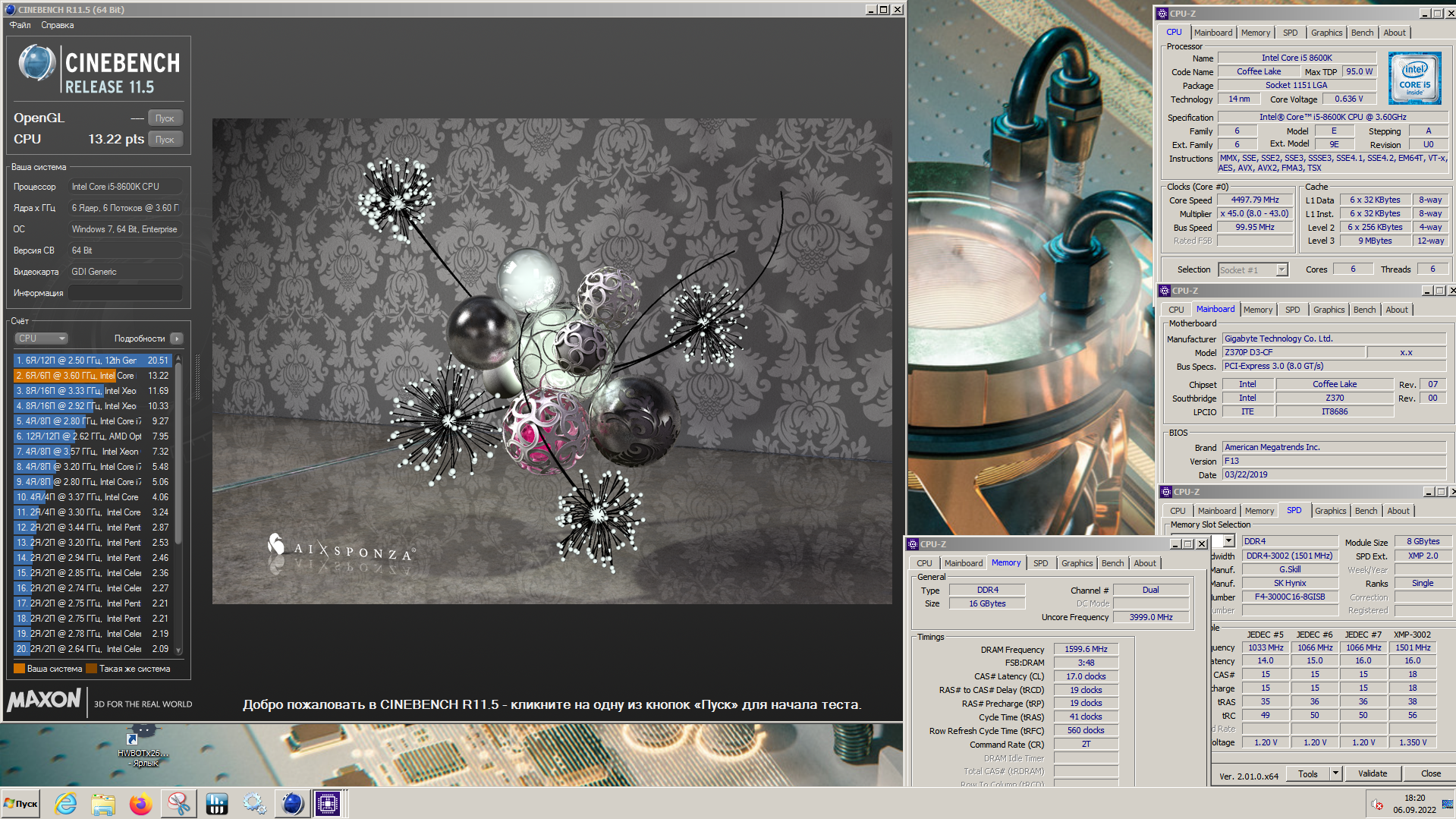
Task: Open CPU tab in front CPU-Z Memory window
Action: pos(924,563)
